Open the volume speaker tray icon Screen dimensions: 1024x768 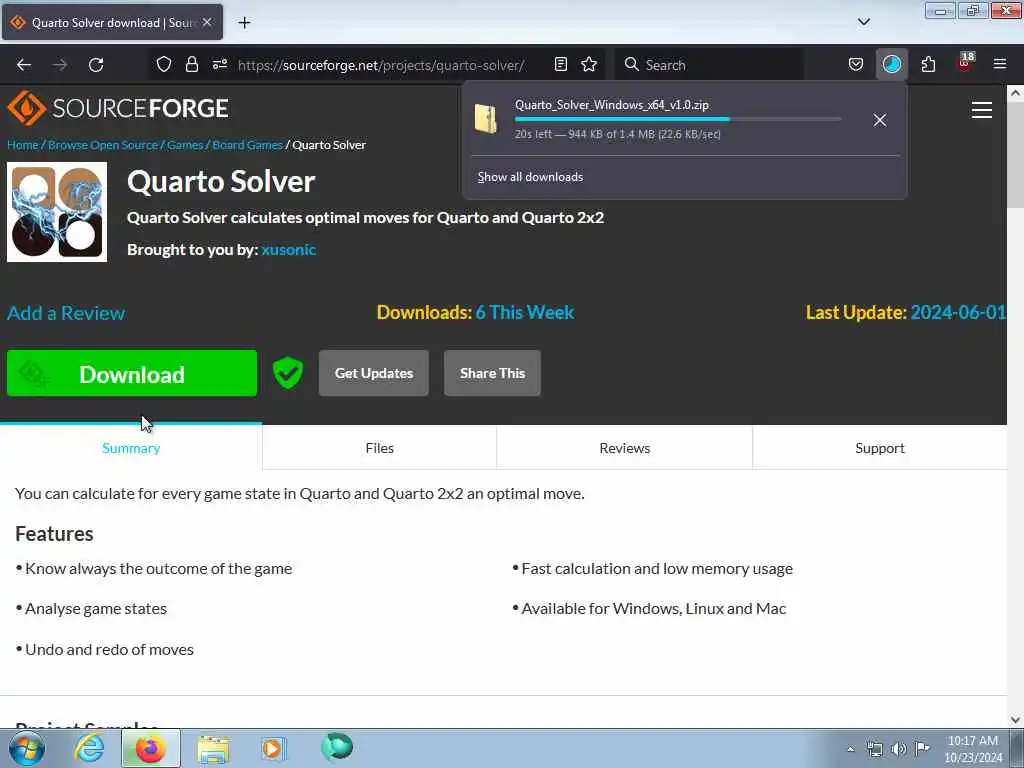pyautogui.click(x=899, y=749)
